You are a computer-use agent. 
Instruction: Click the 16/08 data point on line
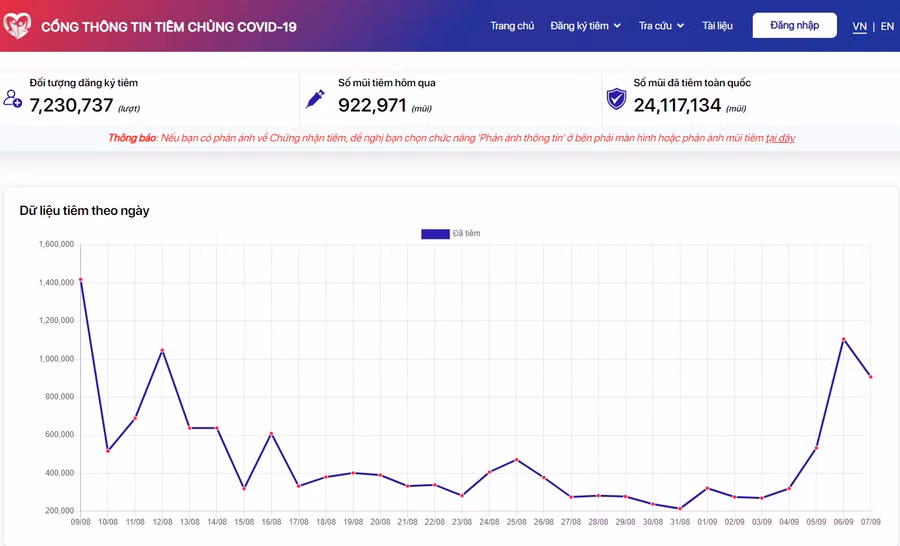[x=271, y=434]
